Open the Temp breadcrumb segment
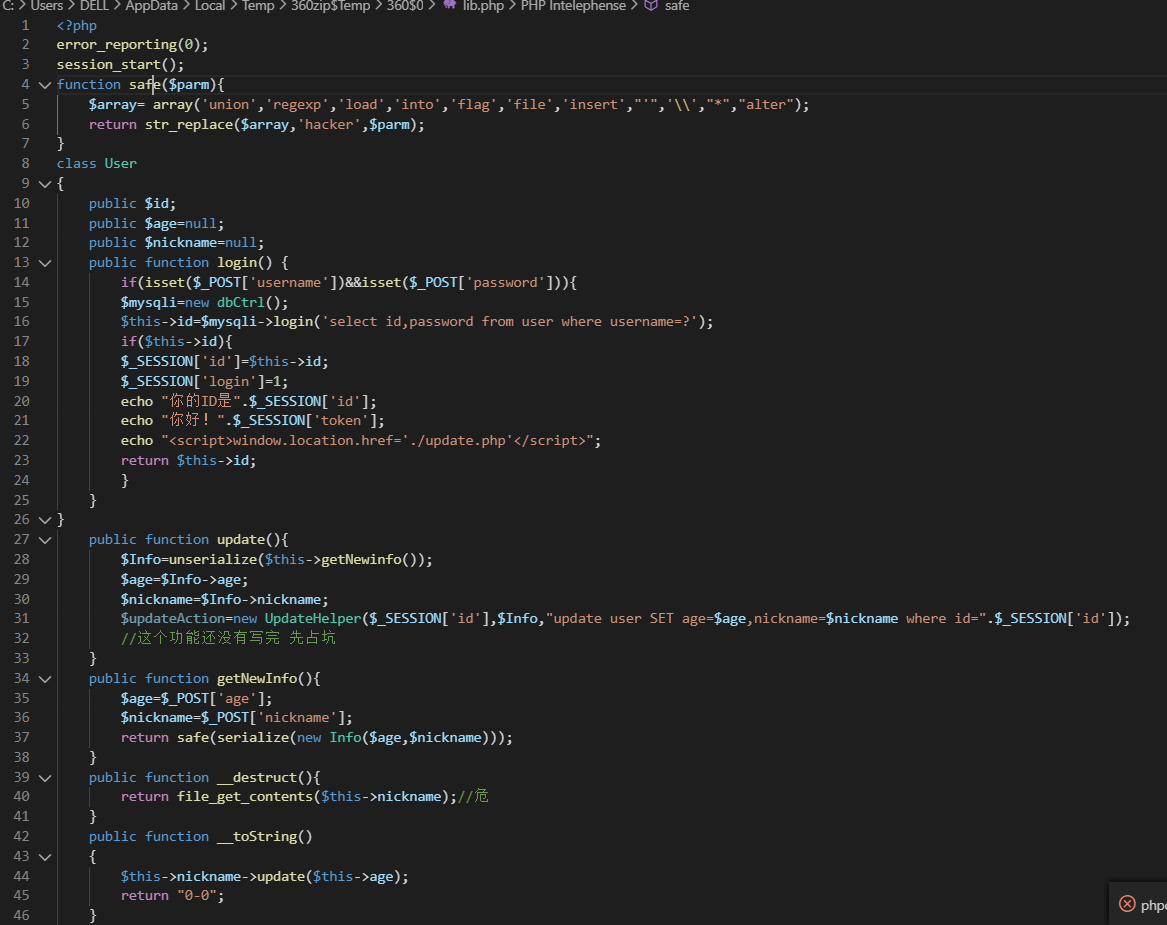The width and height of the screenshot is (1167, 925). pyautogui.click(x=258, y=5)
